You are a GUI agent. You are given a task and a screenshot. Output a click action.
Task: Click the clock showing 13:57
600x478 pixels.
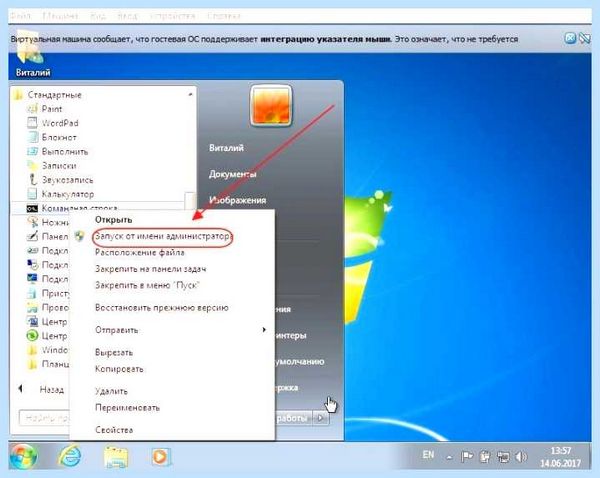(x=561, y=451)
